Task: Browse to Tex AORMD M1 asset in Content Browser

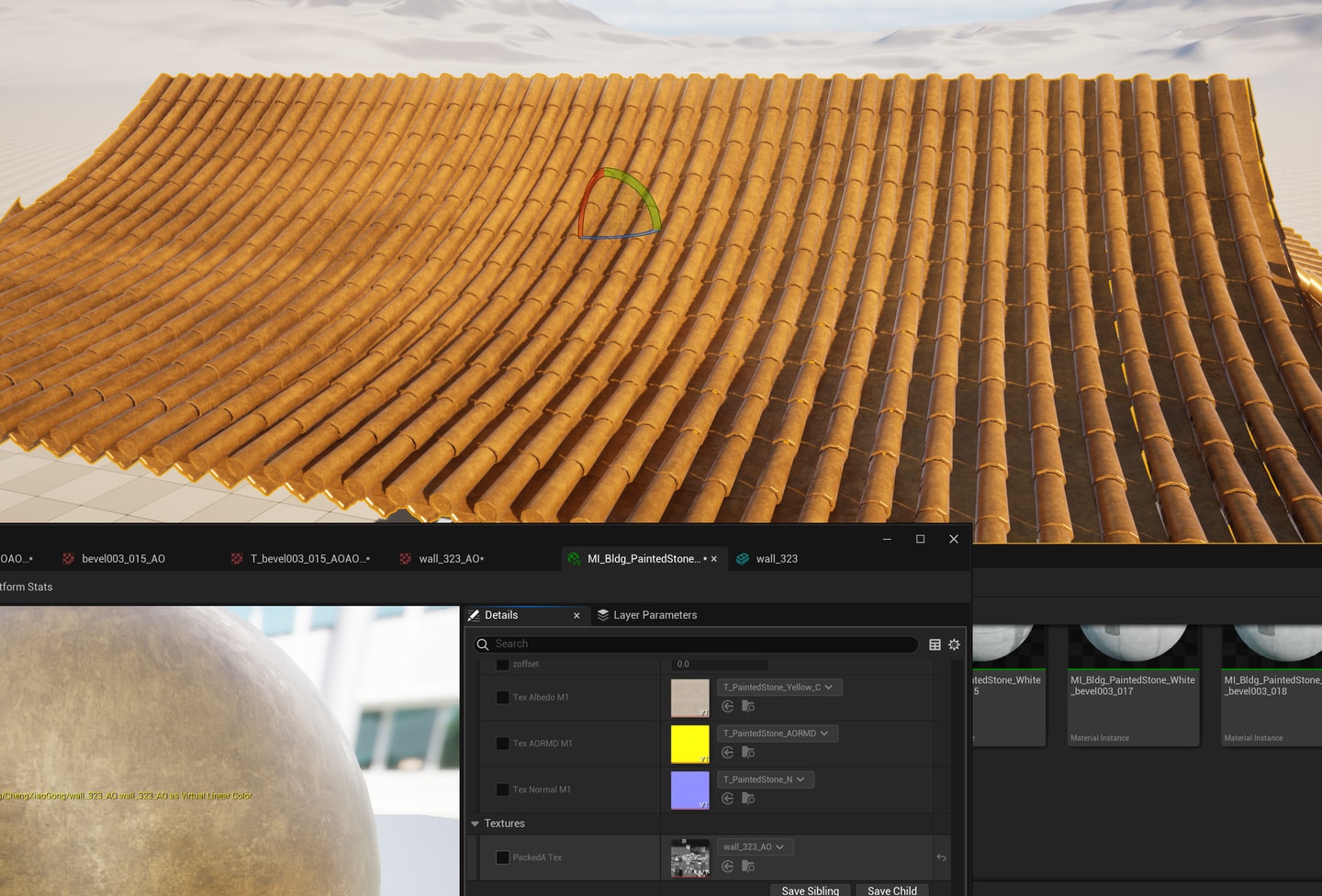Action: [748, 752]
